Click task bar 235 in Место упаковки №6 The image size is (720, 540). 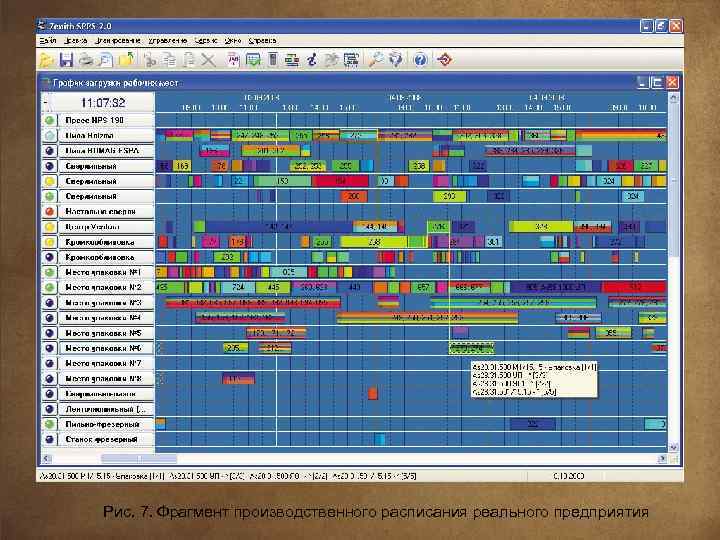coord(235,348)
